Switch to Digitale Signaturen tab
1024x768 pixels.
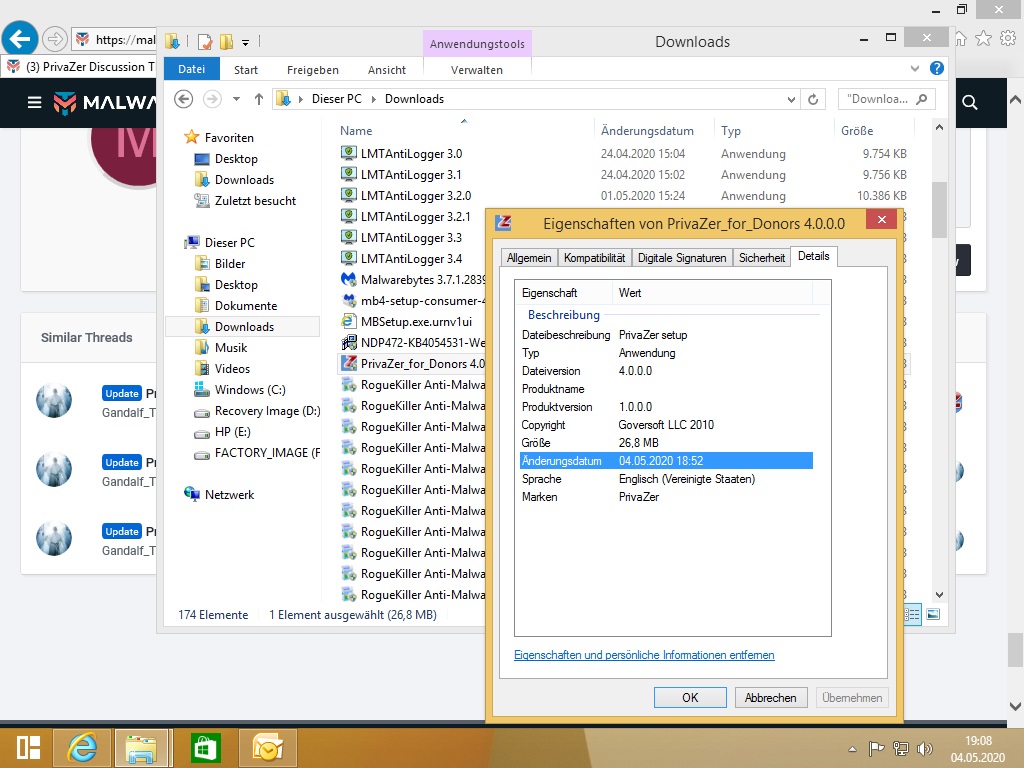pos(682,258)
